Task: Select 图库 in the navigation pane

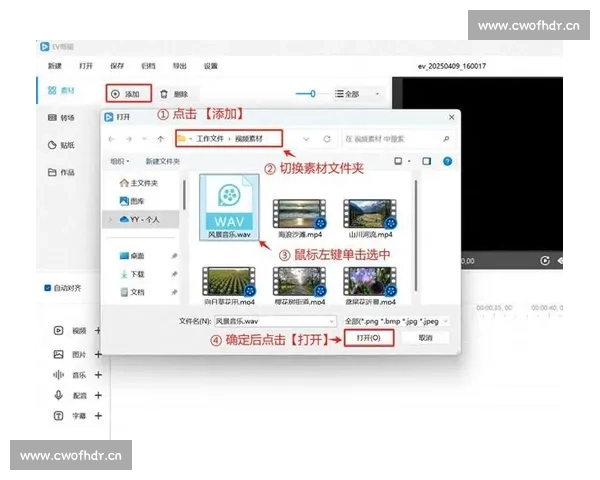Action: point(132,201)
